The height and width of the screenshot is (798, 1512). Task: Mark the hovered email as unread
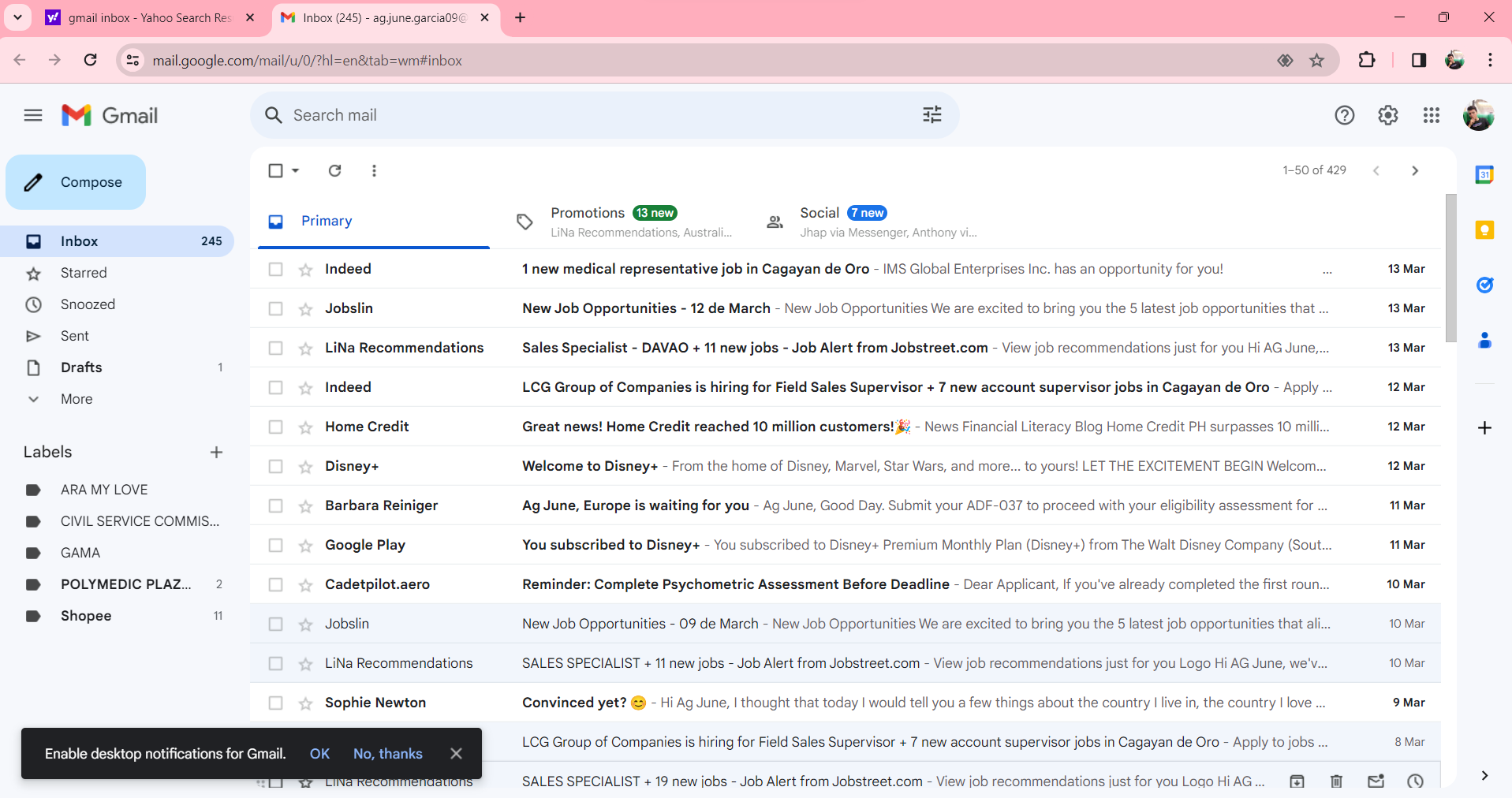[x=1376, y=781]
